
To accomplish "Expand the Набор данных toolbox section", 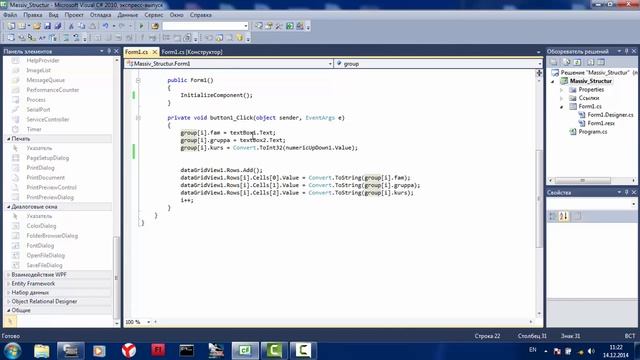I will tap(9, 293).
